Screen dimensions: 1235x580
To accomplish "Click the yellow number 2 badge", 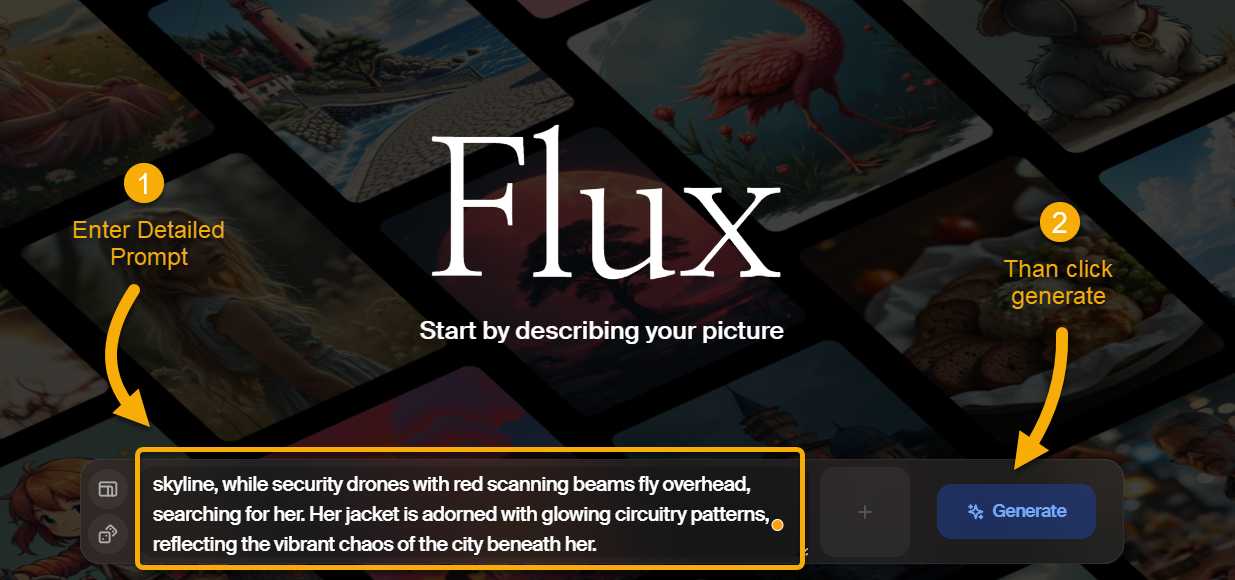I will tap(1059, 223).
